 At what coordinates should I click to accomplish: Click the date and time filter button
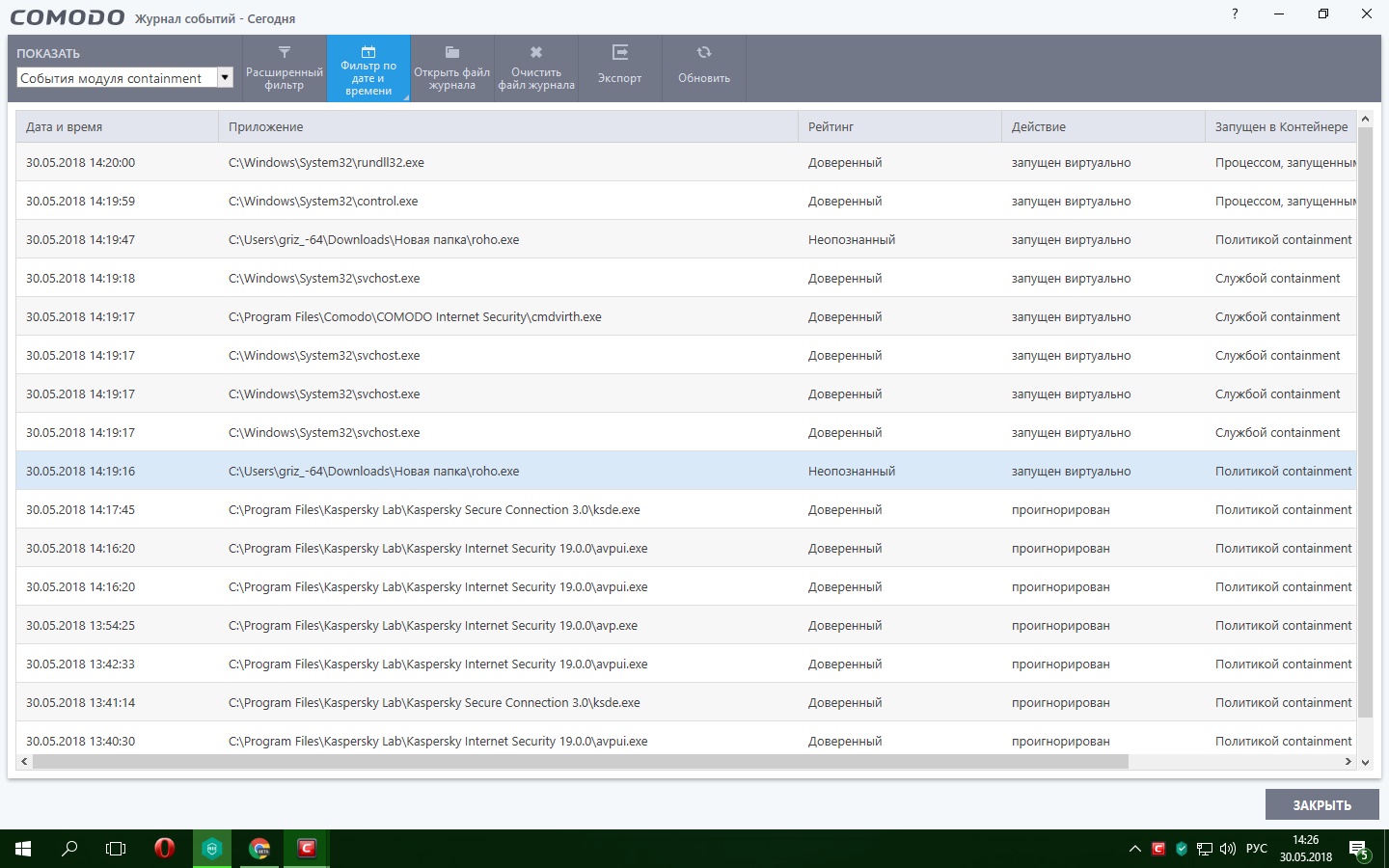click(368, 68)
